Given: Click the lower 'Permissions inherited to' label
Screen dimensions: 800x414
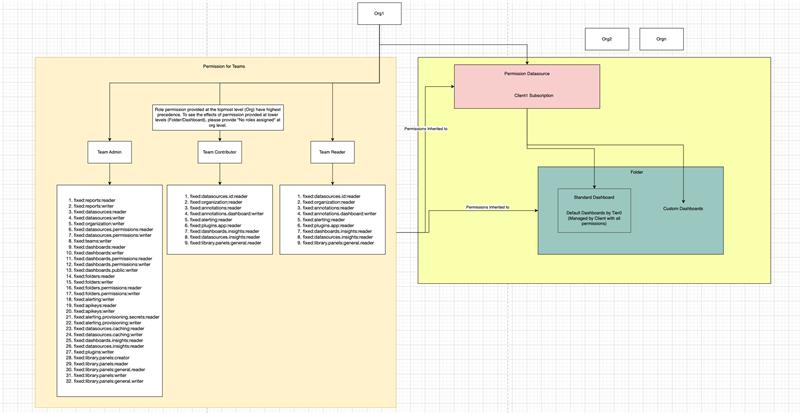Looking at the screenshot, I should (488, 207).
